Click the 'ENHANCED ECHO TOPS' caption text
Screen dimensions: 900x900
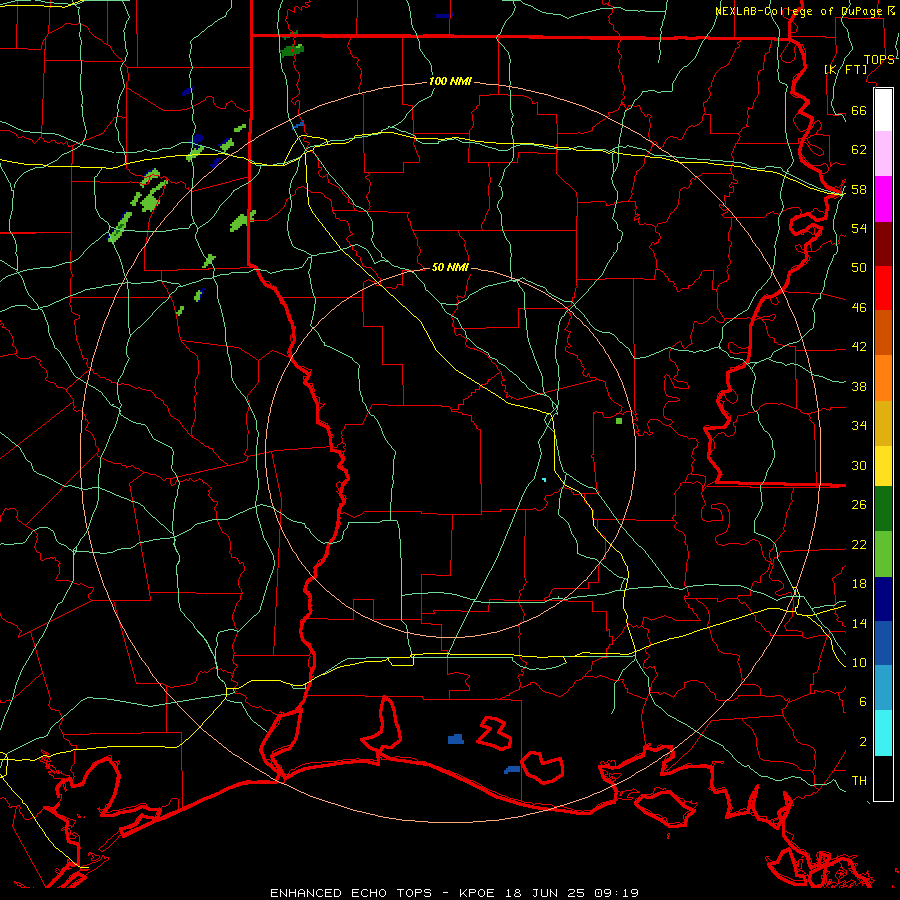(351, 893)
